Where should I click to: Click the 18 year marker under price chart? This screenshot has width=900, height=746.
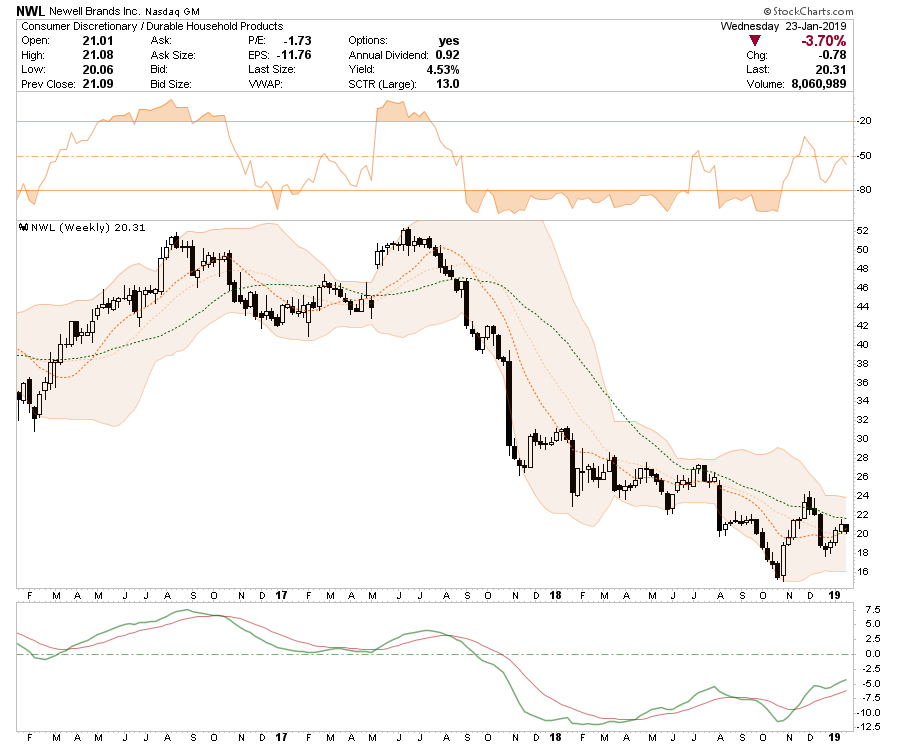tap(555, 595)
